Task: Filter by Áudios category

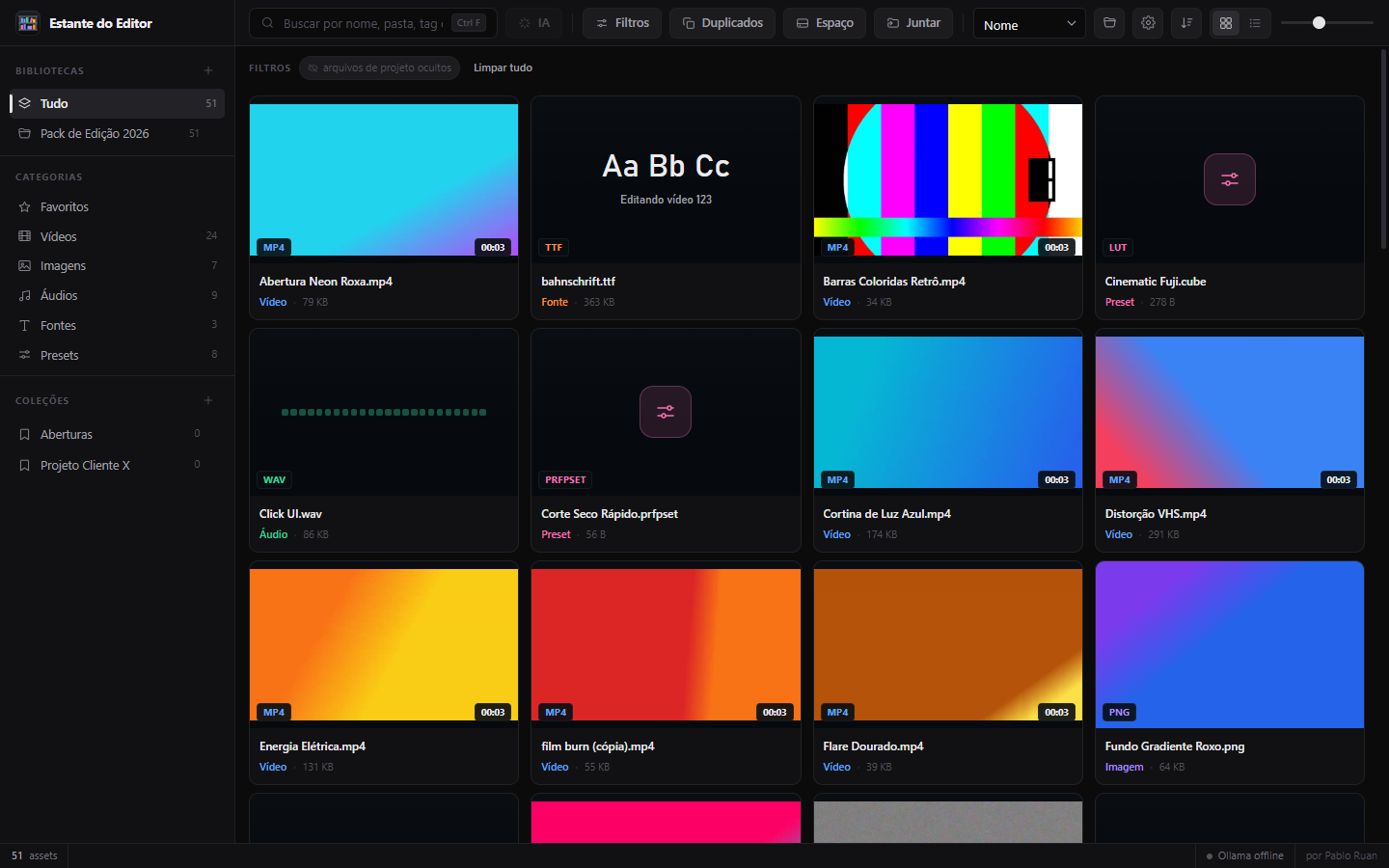Action: (118, 296)
